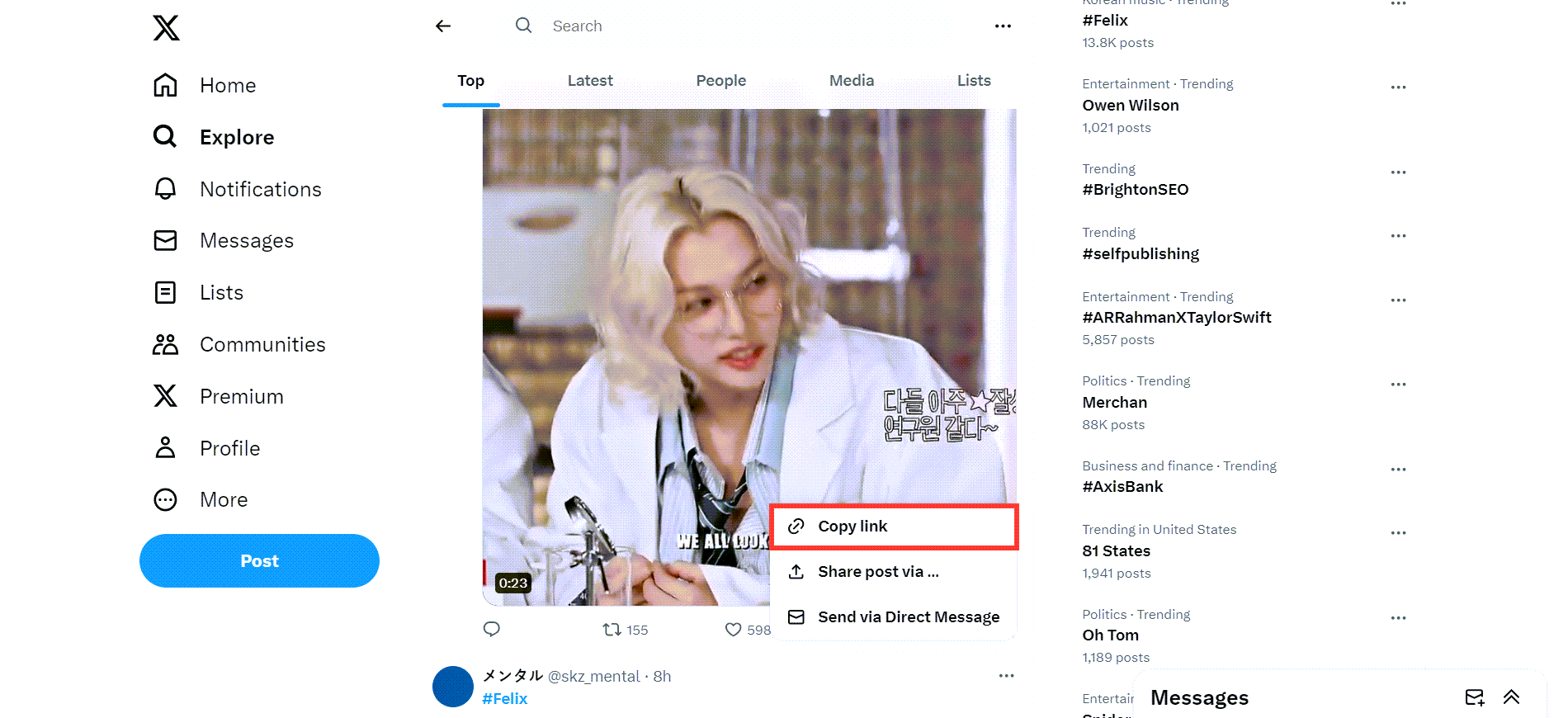Open the #ARRahmanXTaylorSwift trend
Screen dimensions: 1568x718
1177,318
